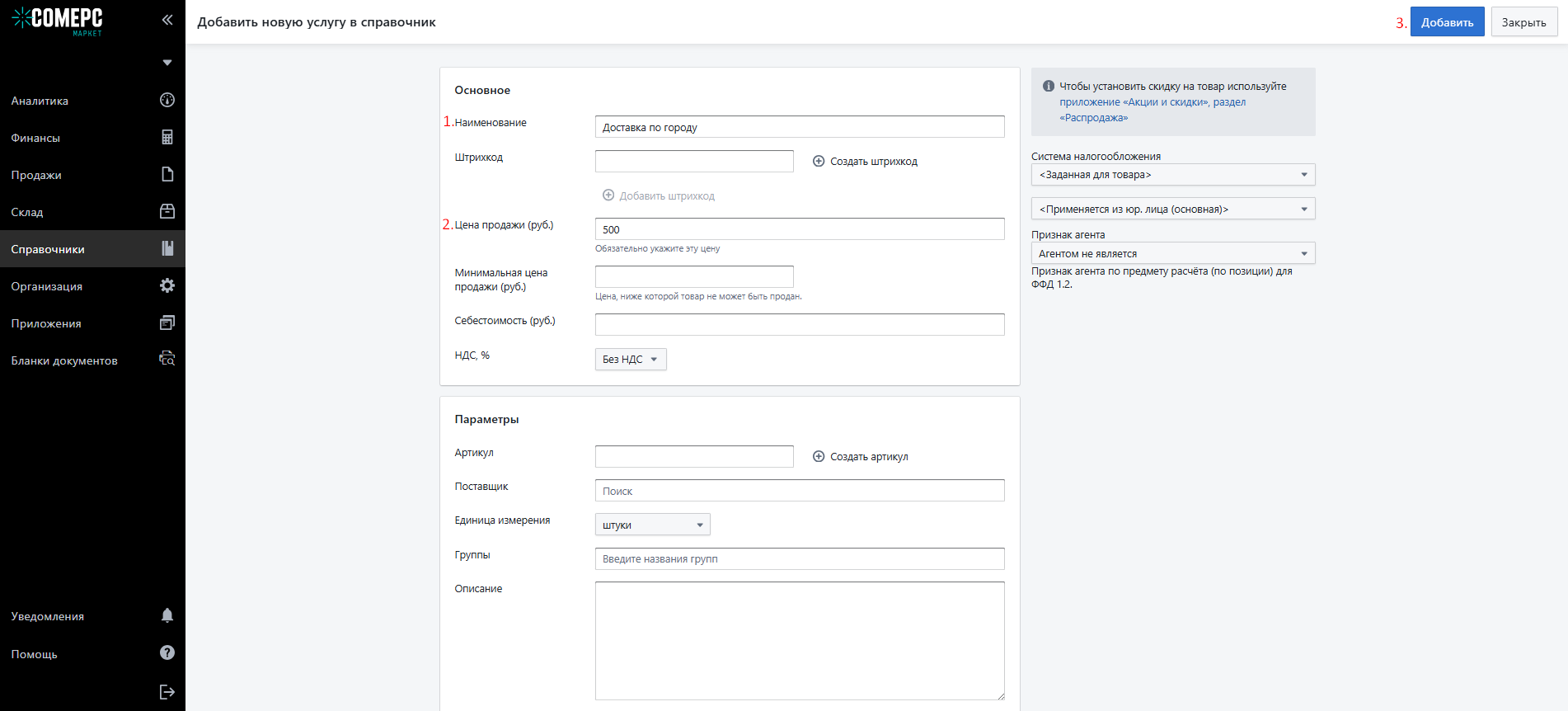Click the notifications bell icon
This screenshot has height=711, width=1568.
pos(167,615)
